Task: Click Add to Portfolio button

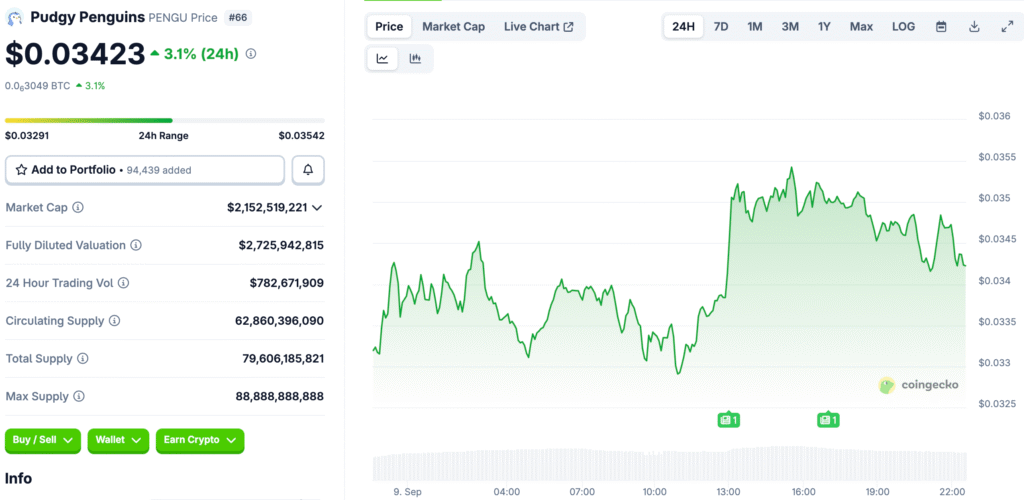Action: click(x=145, y=170)
